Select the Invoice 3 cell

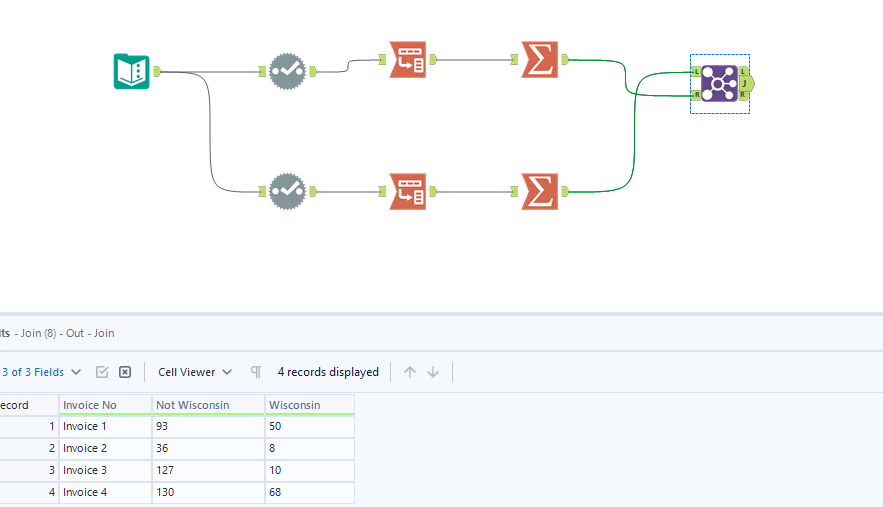click(x=105, y=470)
